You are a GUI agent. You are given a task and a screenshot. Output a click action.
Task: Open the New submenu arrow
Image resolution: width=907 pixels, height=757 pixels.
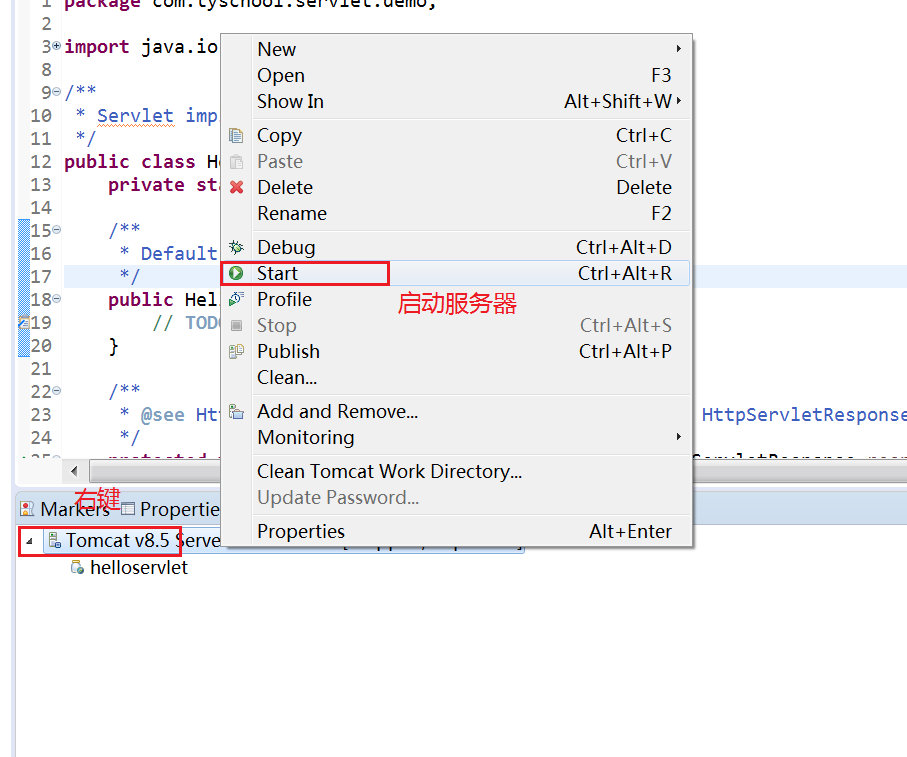pyautogui.click(x=678, y=48)
